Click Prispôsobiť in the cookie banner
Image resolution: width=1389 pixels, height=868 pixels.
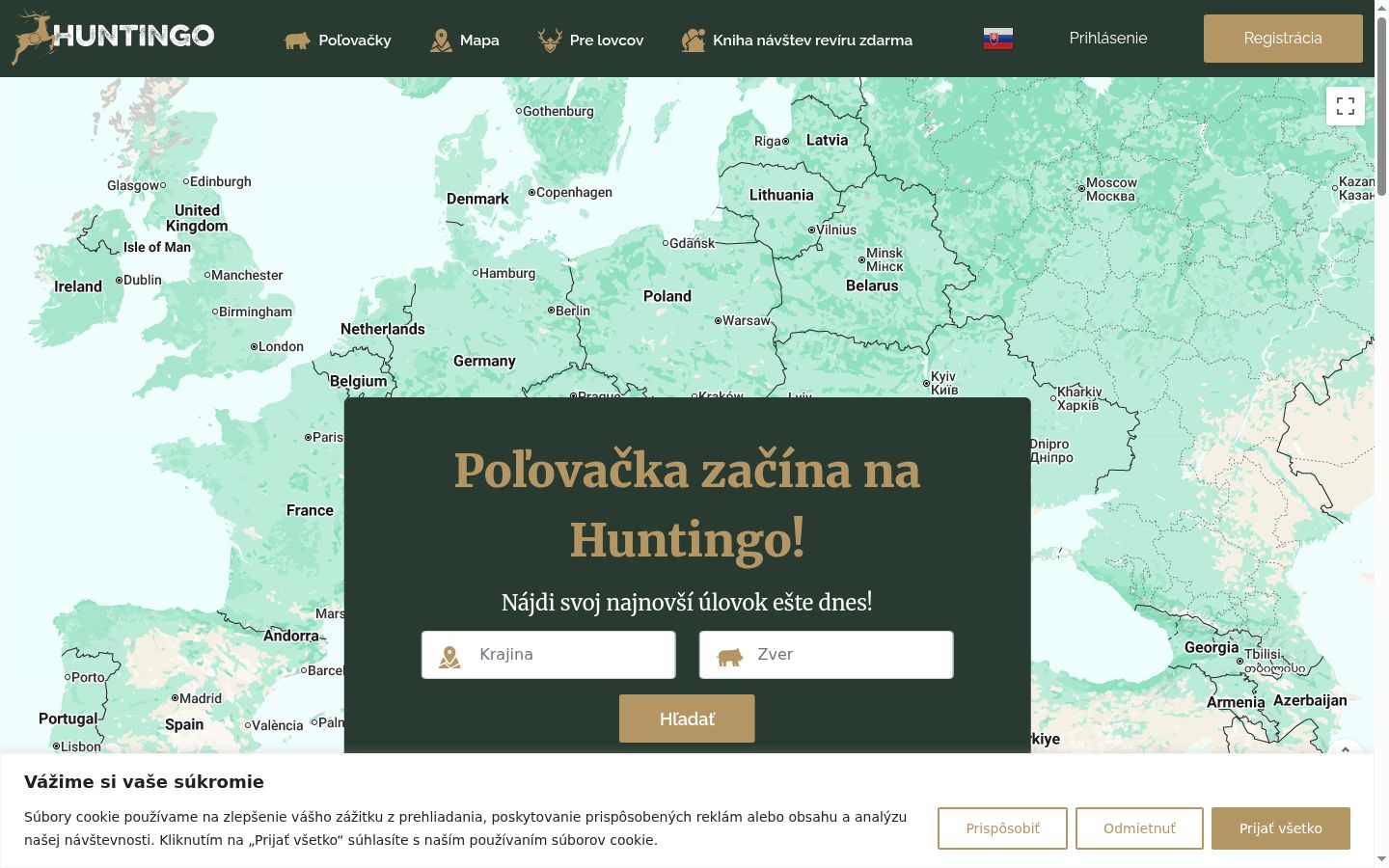pos(1002,828)
